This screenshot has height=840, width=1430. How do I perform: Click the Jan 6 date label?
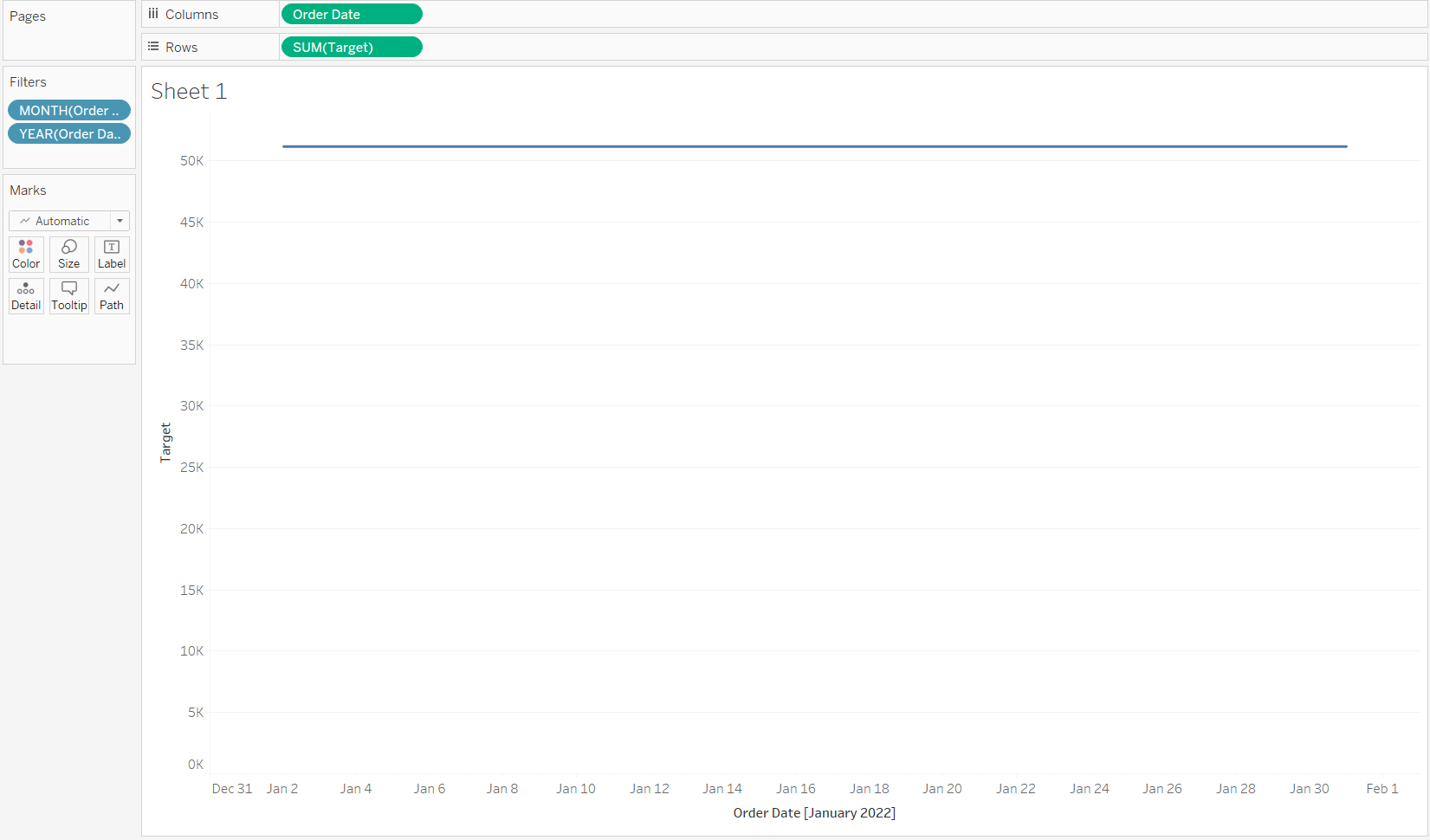coord(430,788)
